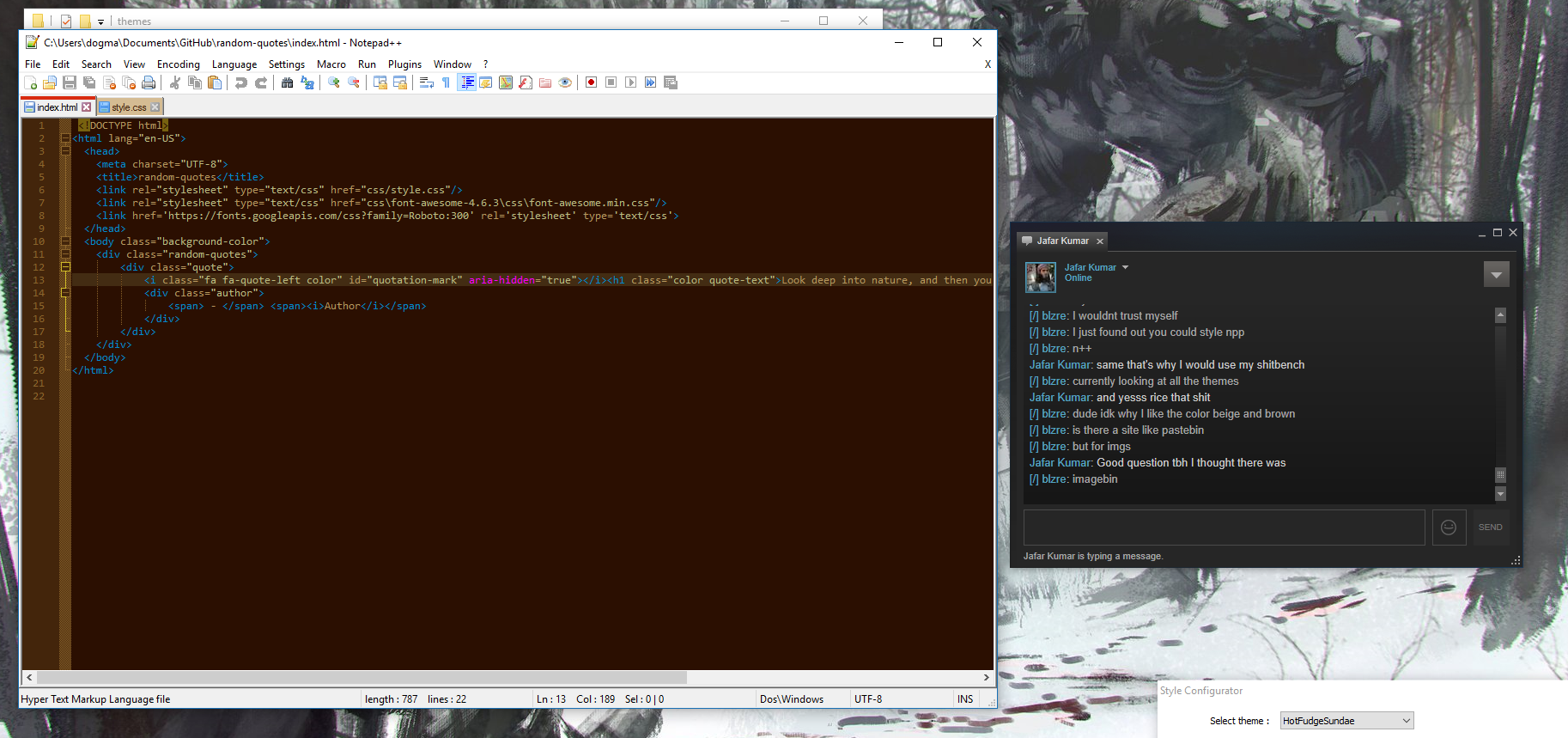This screenshot has height=738, width=1568.
Task: Start macro recording with red dot icon
Action: pyautogui.click(x=591, y=82)
